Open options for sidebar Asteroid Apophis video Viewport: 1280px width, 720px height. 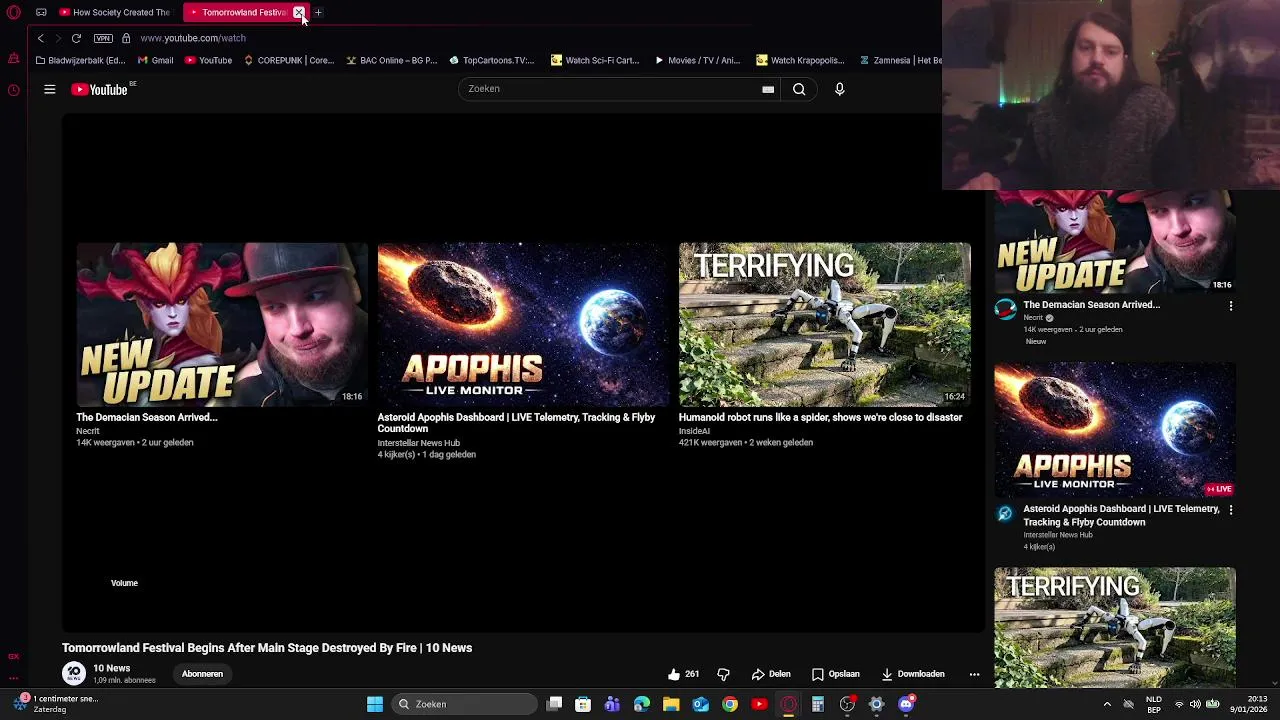[1231, 510]
